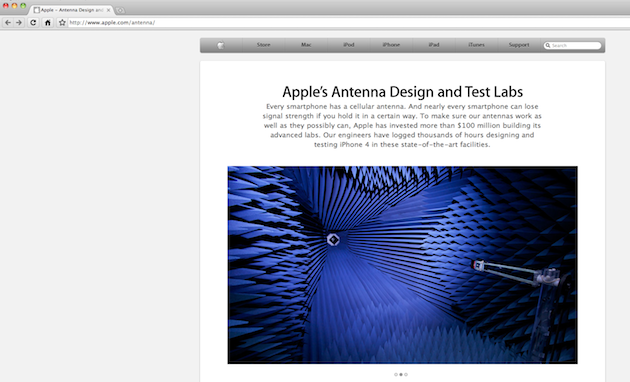Screen dimensions: 630x382
Task: Go back with the browser back arrow
Action: click(8, 22)
